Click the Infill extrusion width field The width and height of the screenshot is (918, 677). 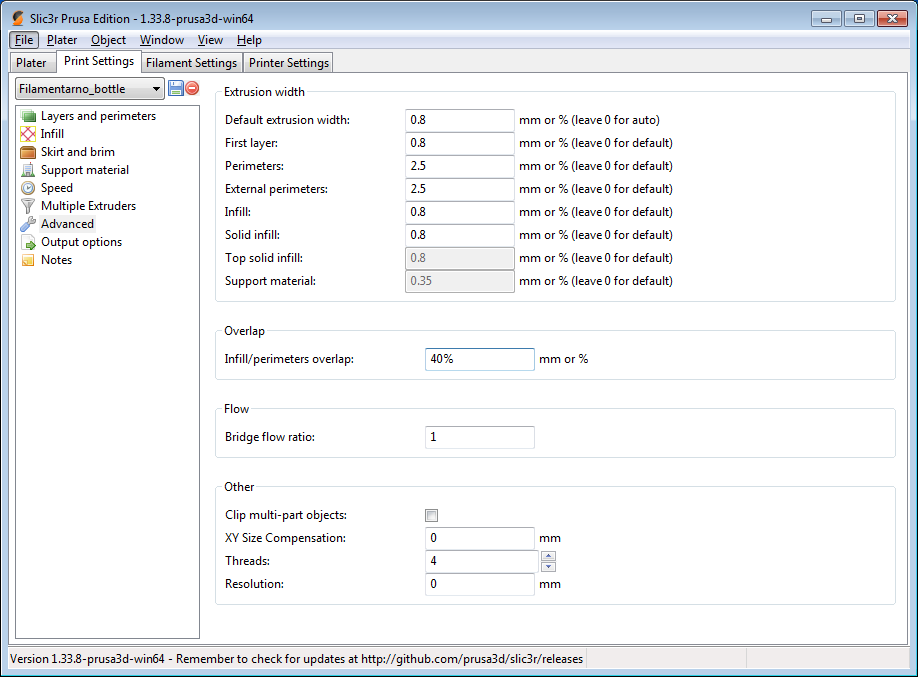(460, 212)
